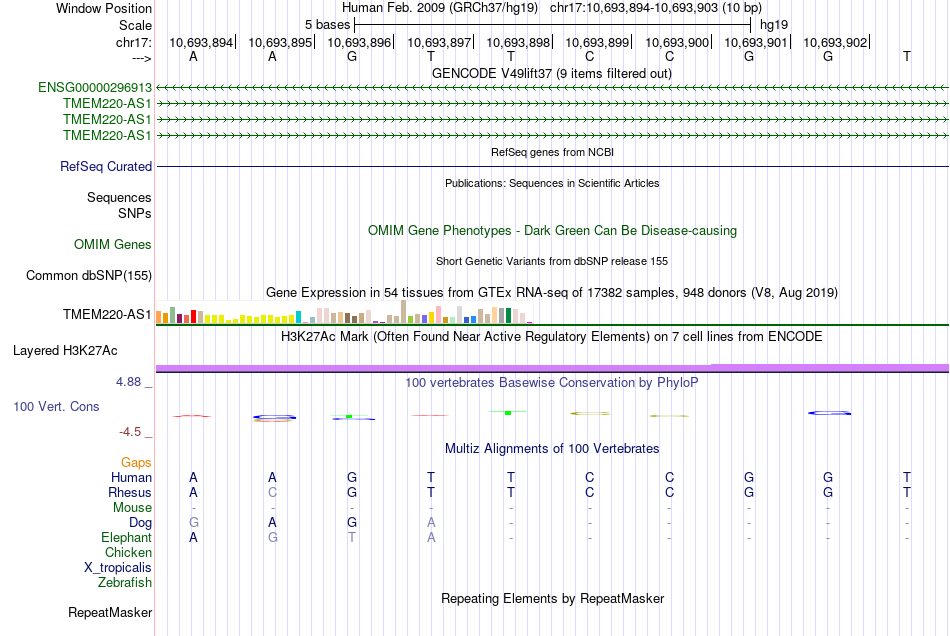Click Multiz Alignments of 100 Vertebrates title
This screenshot has height=636, width=950.
click(552, 449)
